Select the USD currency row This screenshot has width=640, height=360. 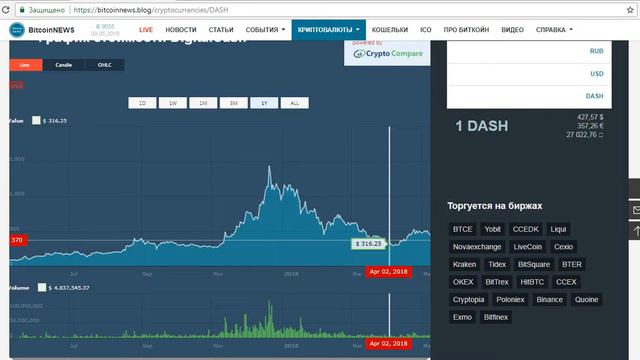click(529, 74)
